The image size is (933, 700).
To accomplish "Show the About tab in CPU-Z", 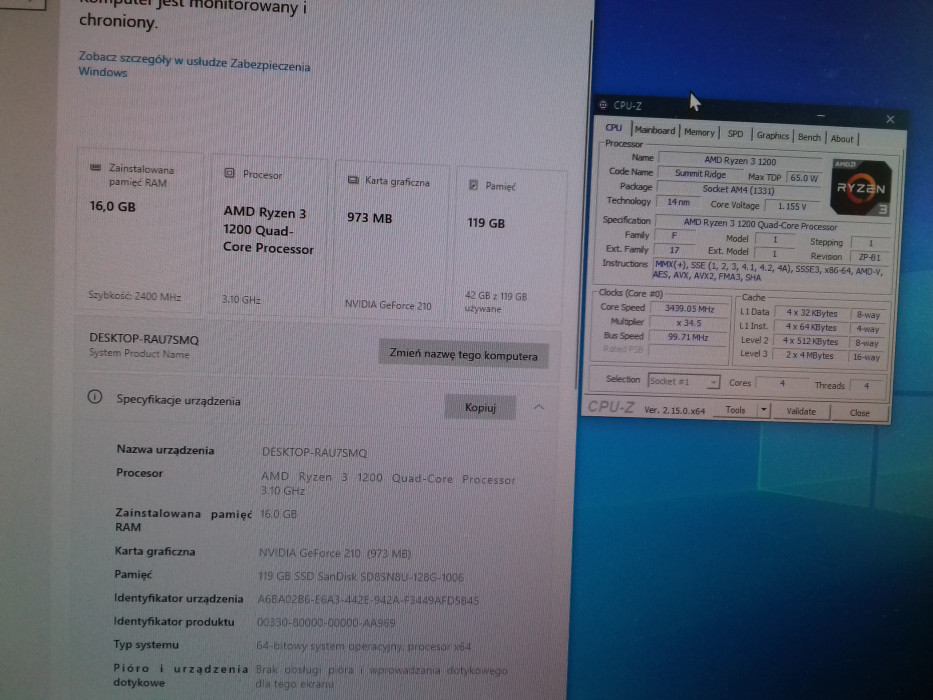I will click(x=842, y=139).
